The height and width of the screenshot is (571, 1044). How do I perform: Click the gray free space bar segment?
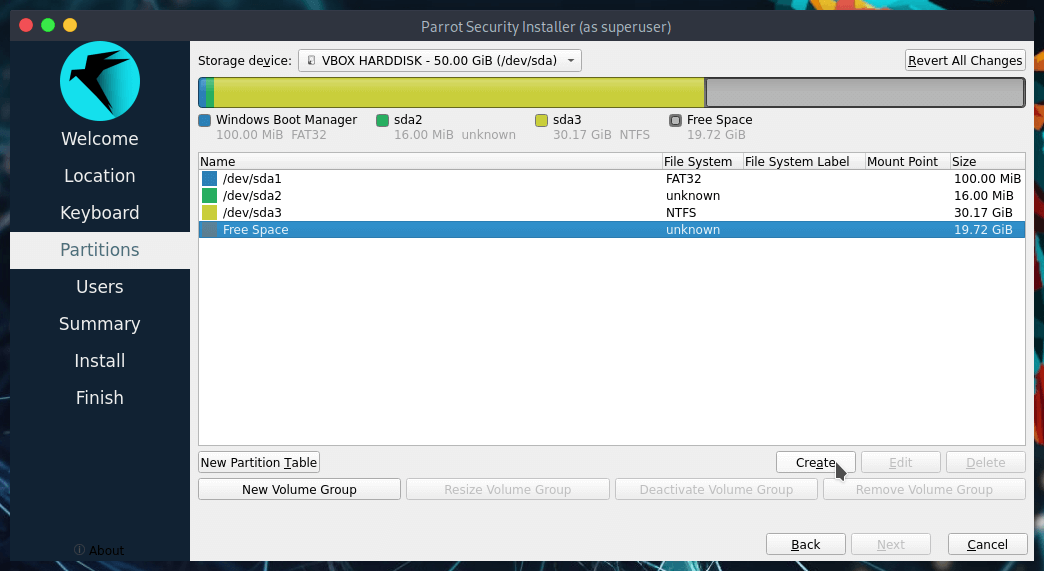click(864, 93)
